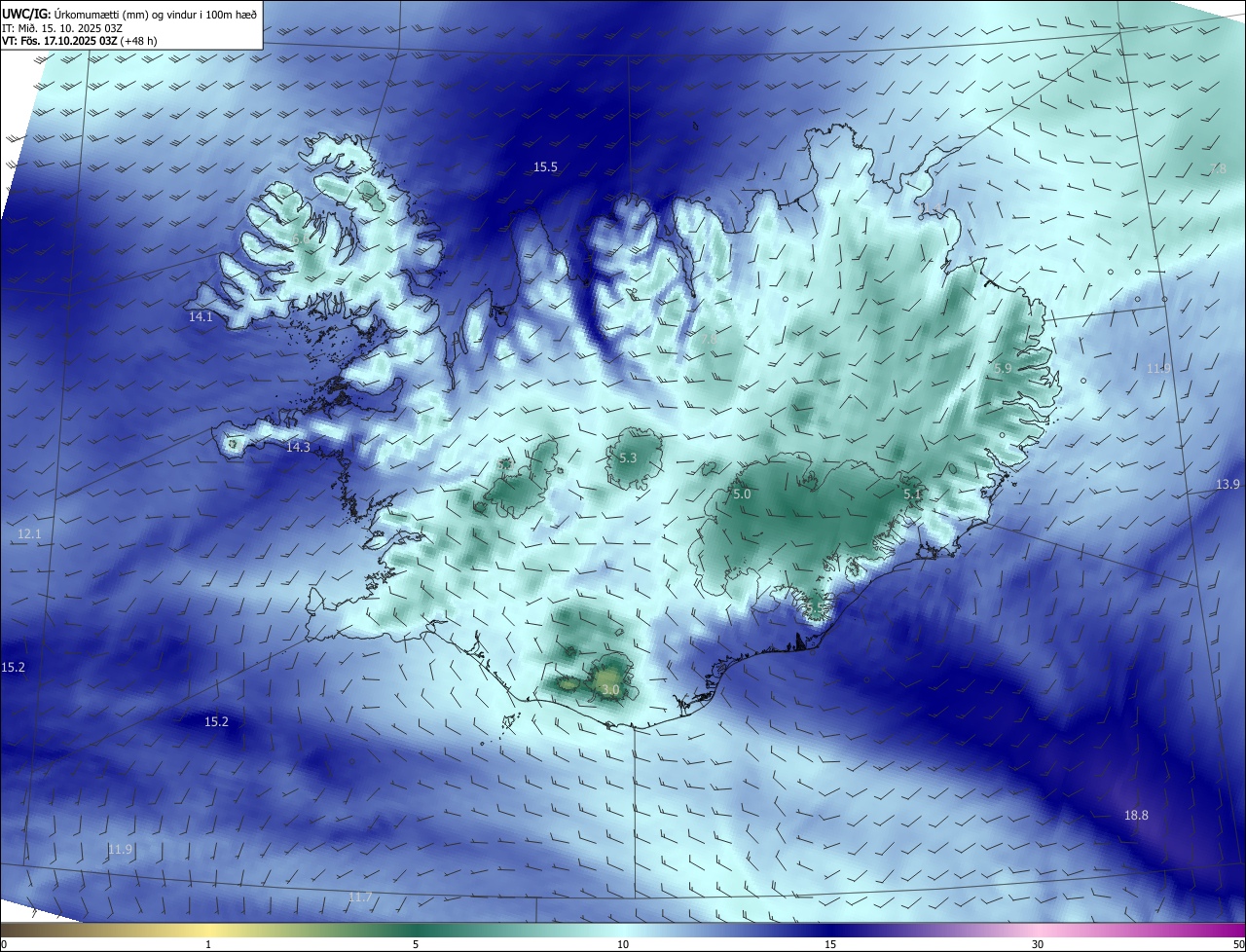
Task: Click the 14.3 value label
Action: 298,448
